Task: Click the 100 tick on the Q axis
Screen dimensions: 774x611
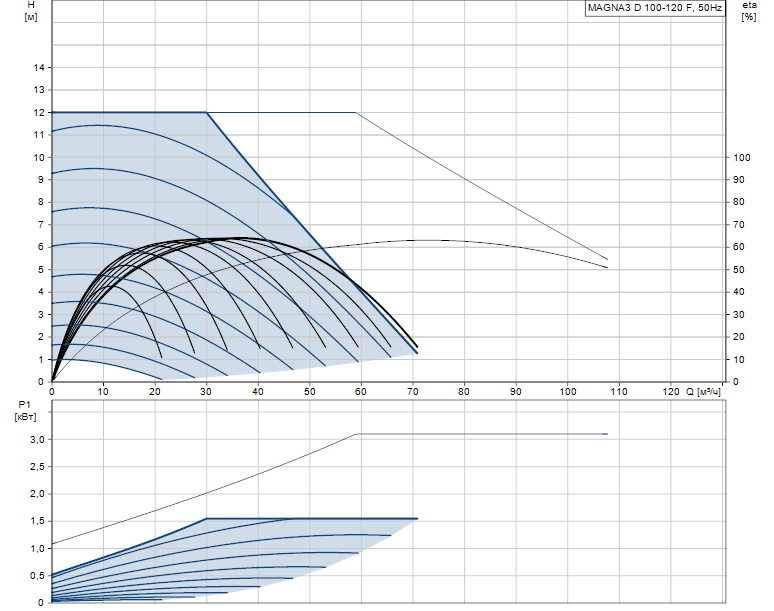Action: click(x=568, y=391)
